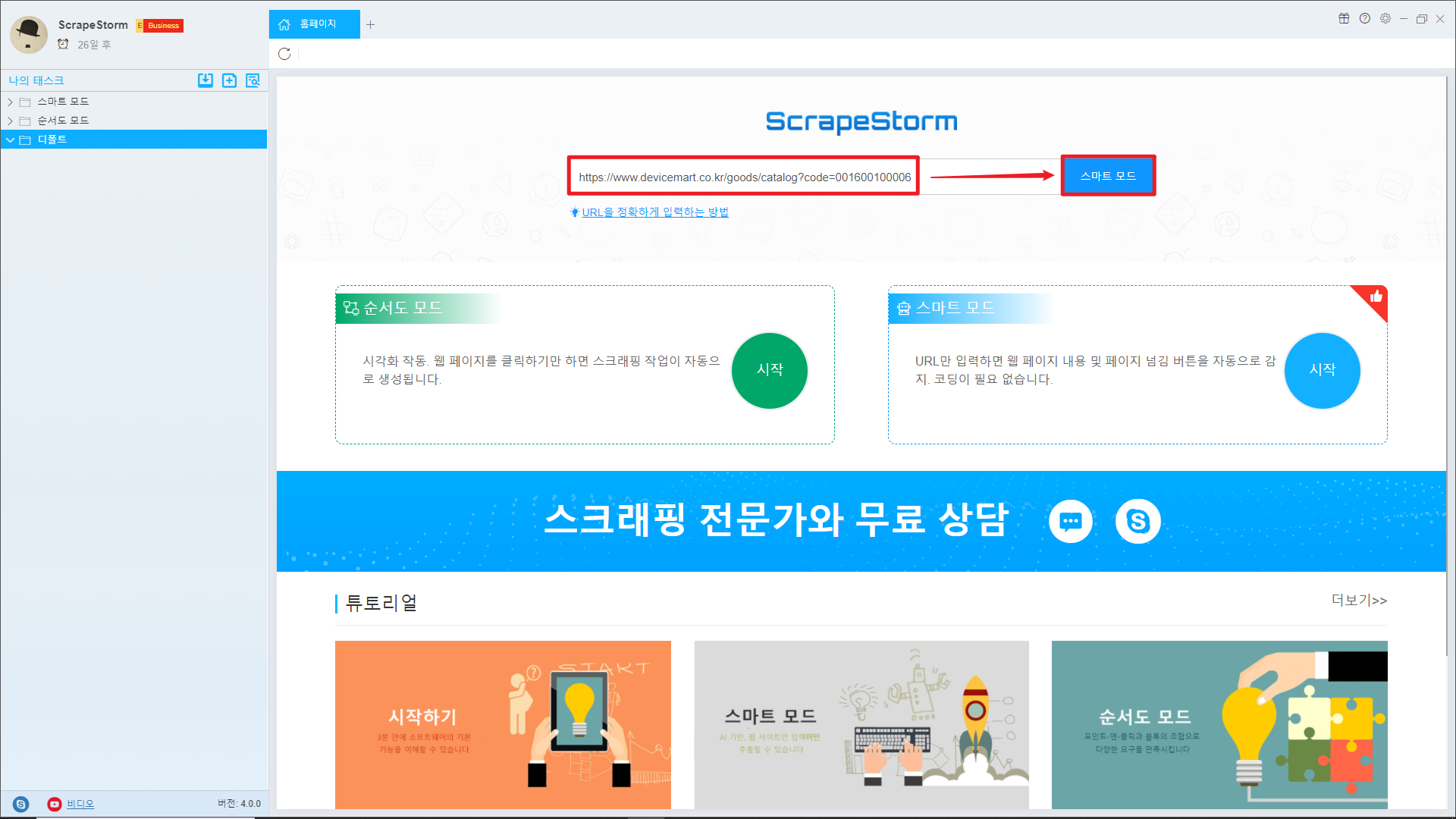
Task: Open the gift icon in title bar
Action: pos(1344,19)
